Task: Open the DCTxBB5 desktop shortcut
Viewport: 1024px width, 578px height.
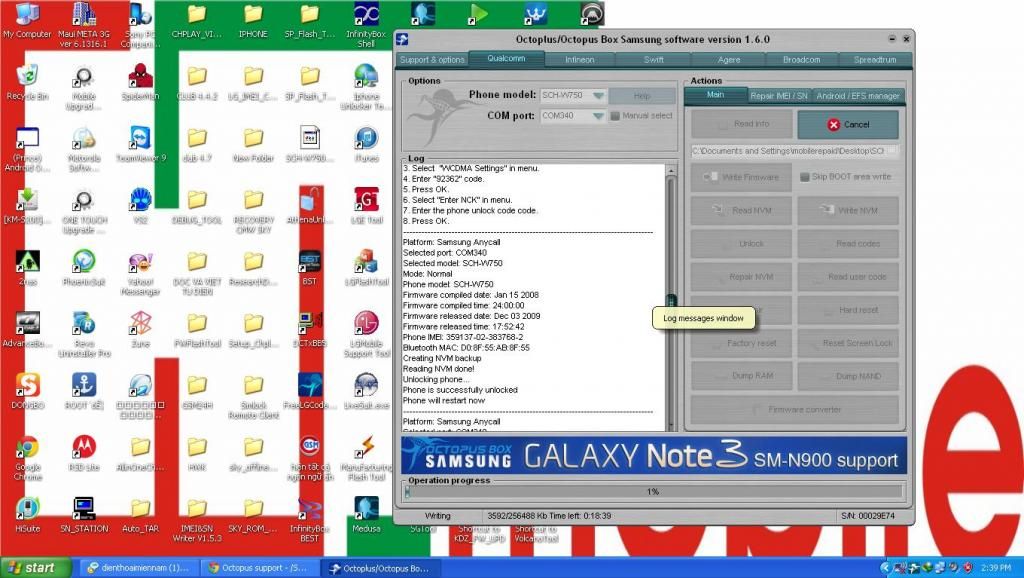Action: pos(310,329)
